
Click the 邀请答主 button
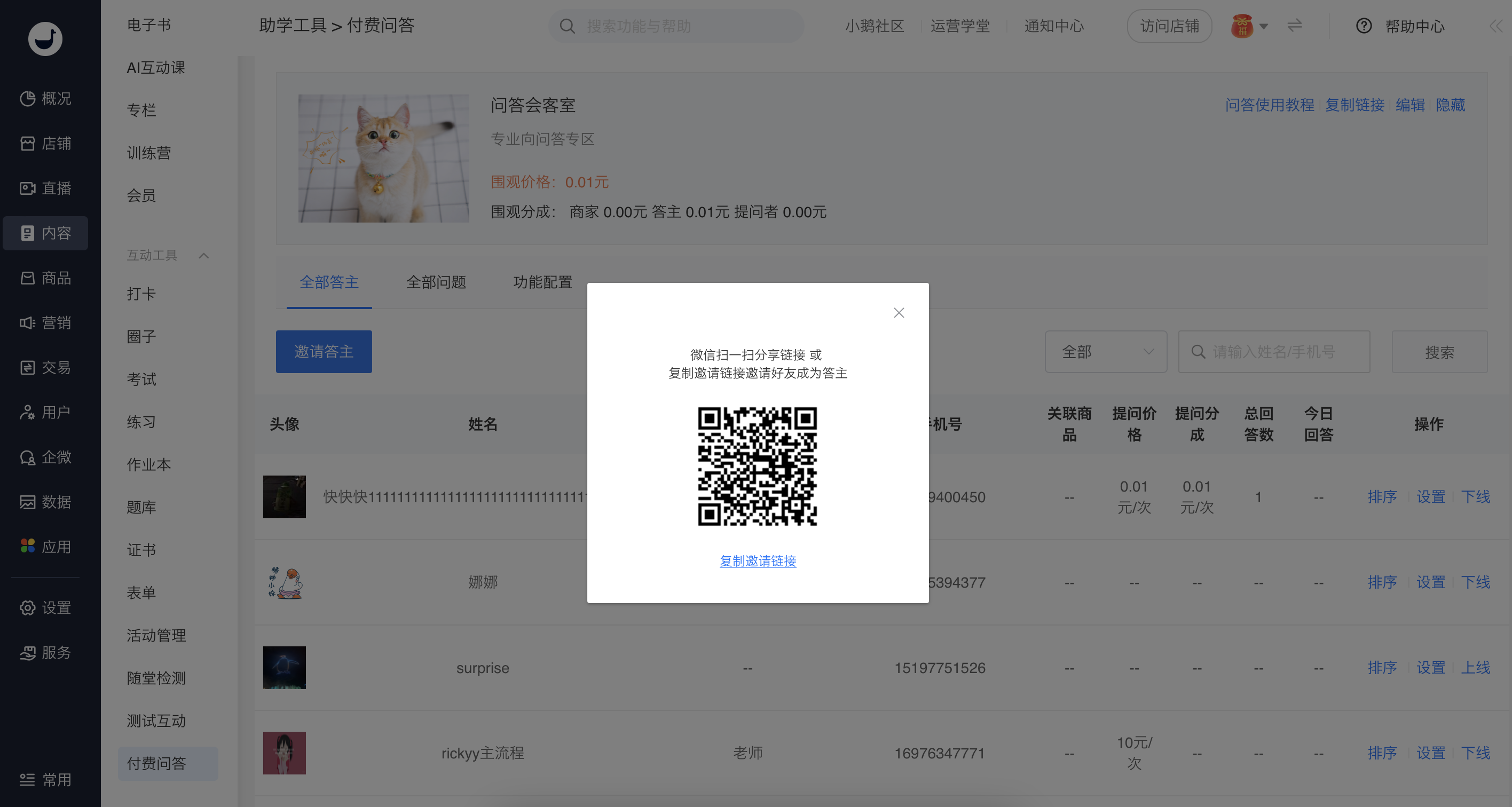pyautogui.click(x=324, y=352)
